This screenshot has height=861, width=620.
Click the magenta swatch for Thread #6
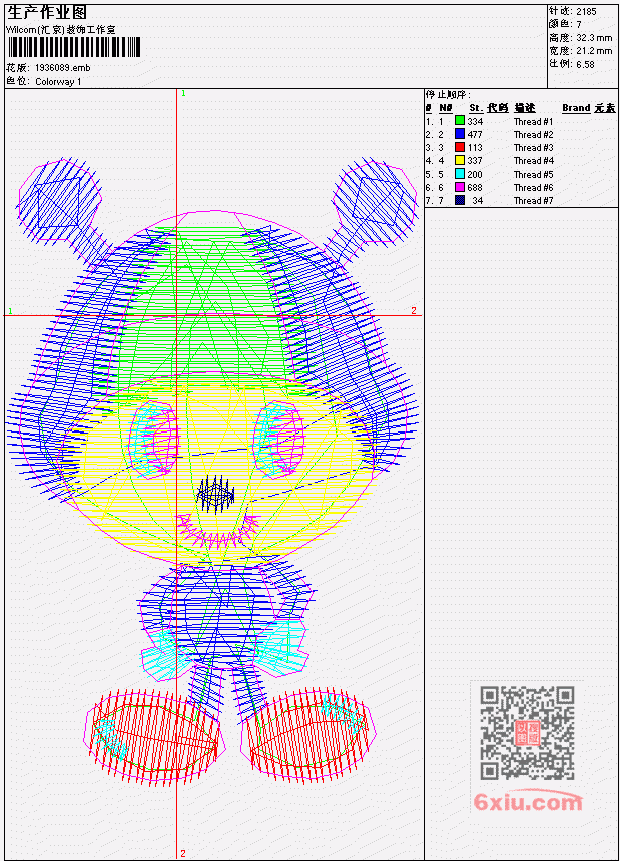coord(460,187)
